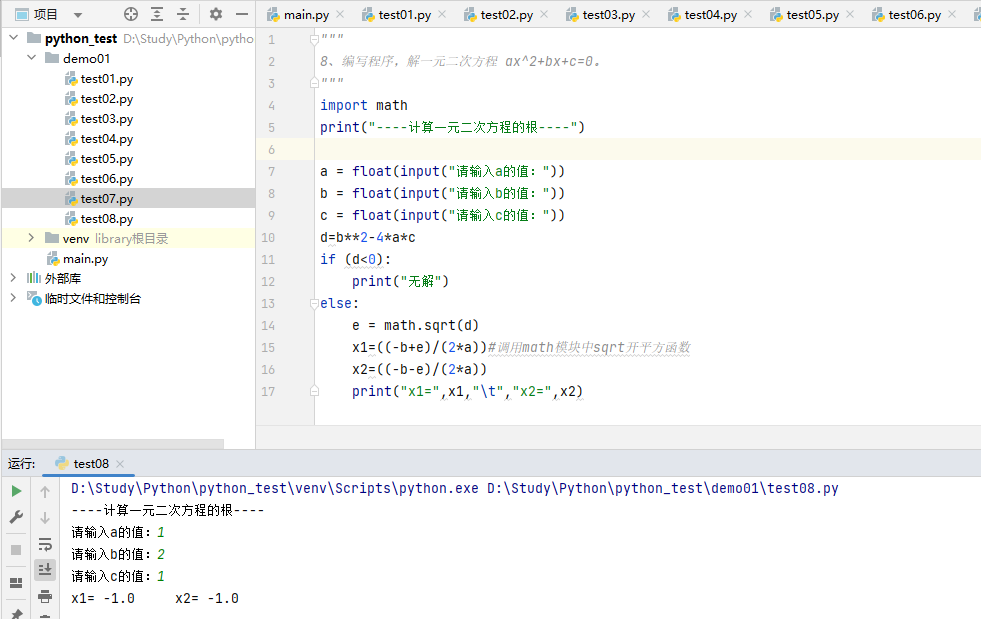Switch to test01.py editor tab
Viewport: 981px width, 619px height.
pyautogui.click(x=404, y=14)
